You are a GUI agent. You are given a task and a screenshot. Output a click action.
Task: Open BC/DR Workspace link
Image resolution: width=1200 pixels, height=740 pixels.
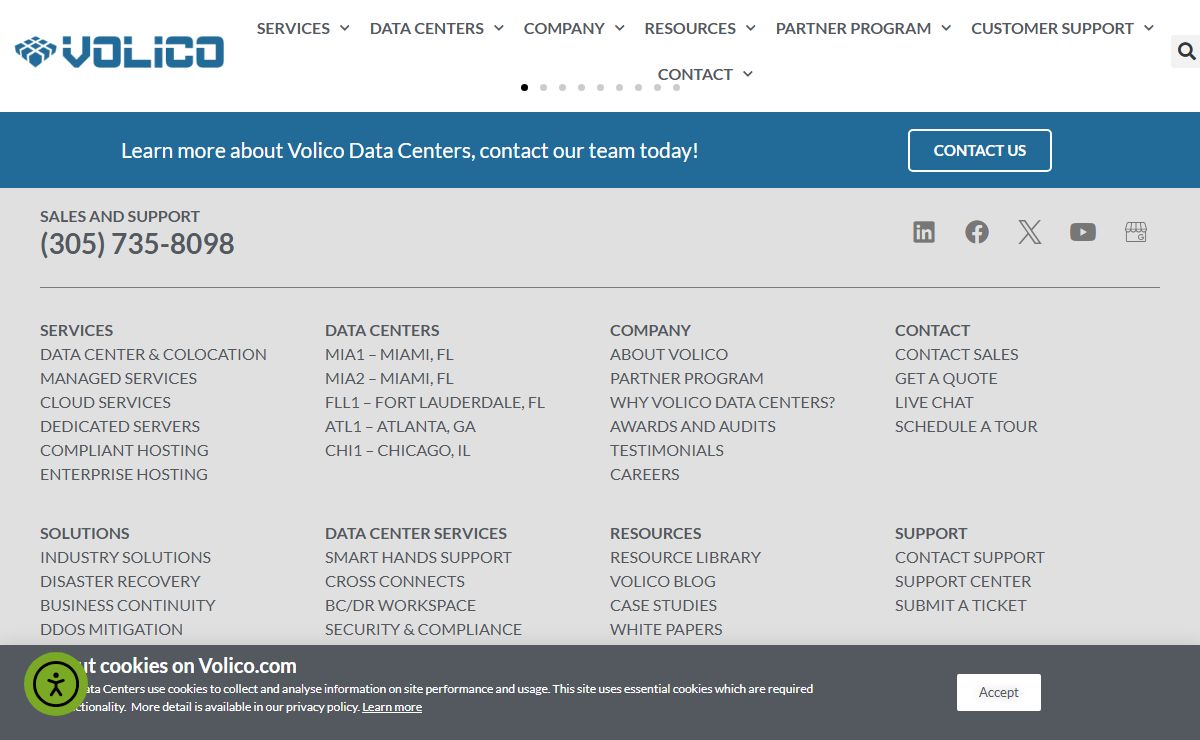(x=400, y=605)
